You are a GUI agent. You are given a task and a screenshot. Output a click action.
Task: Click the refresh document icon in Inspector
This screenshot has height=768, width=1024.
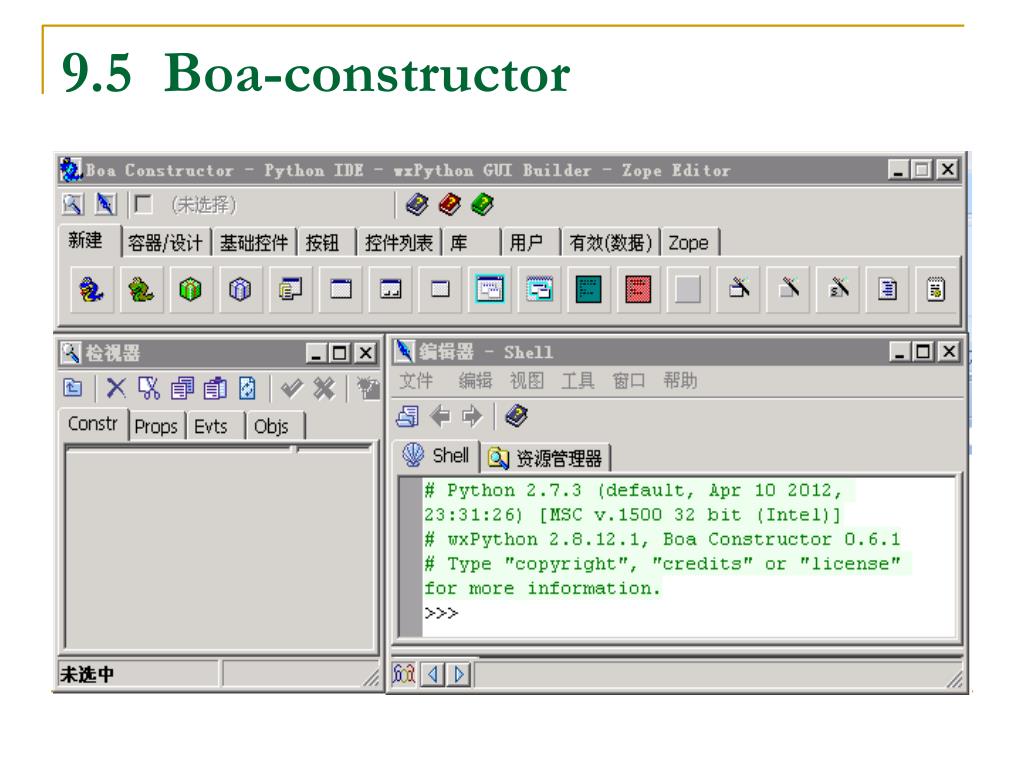[x=248, y=389]
